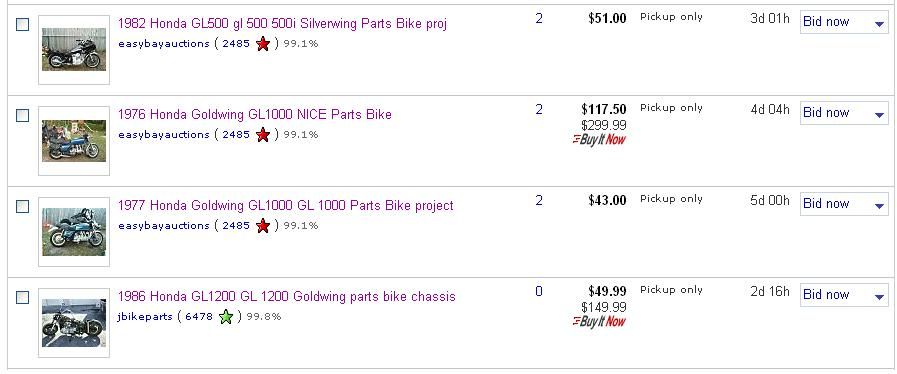The image size is (897, 374).
Task: Click red star on 1976 Goldwing seller row
Action: pyautogui.click(x=263, y=135)
